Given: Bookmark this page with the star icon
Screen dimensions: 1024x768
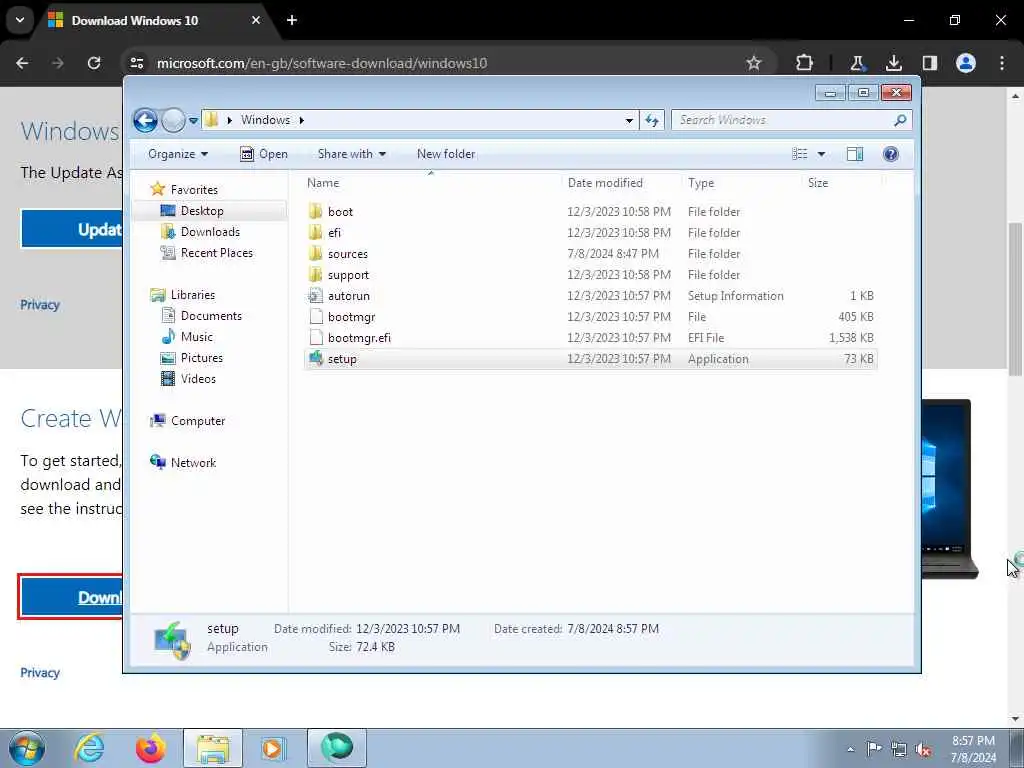Looking at the screenshot, I should (x=754, y=63).
